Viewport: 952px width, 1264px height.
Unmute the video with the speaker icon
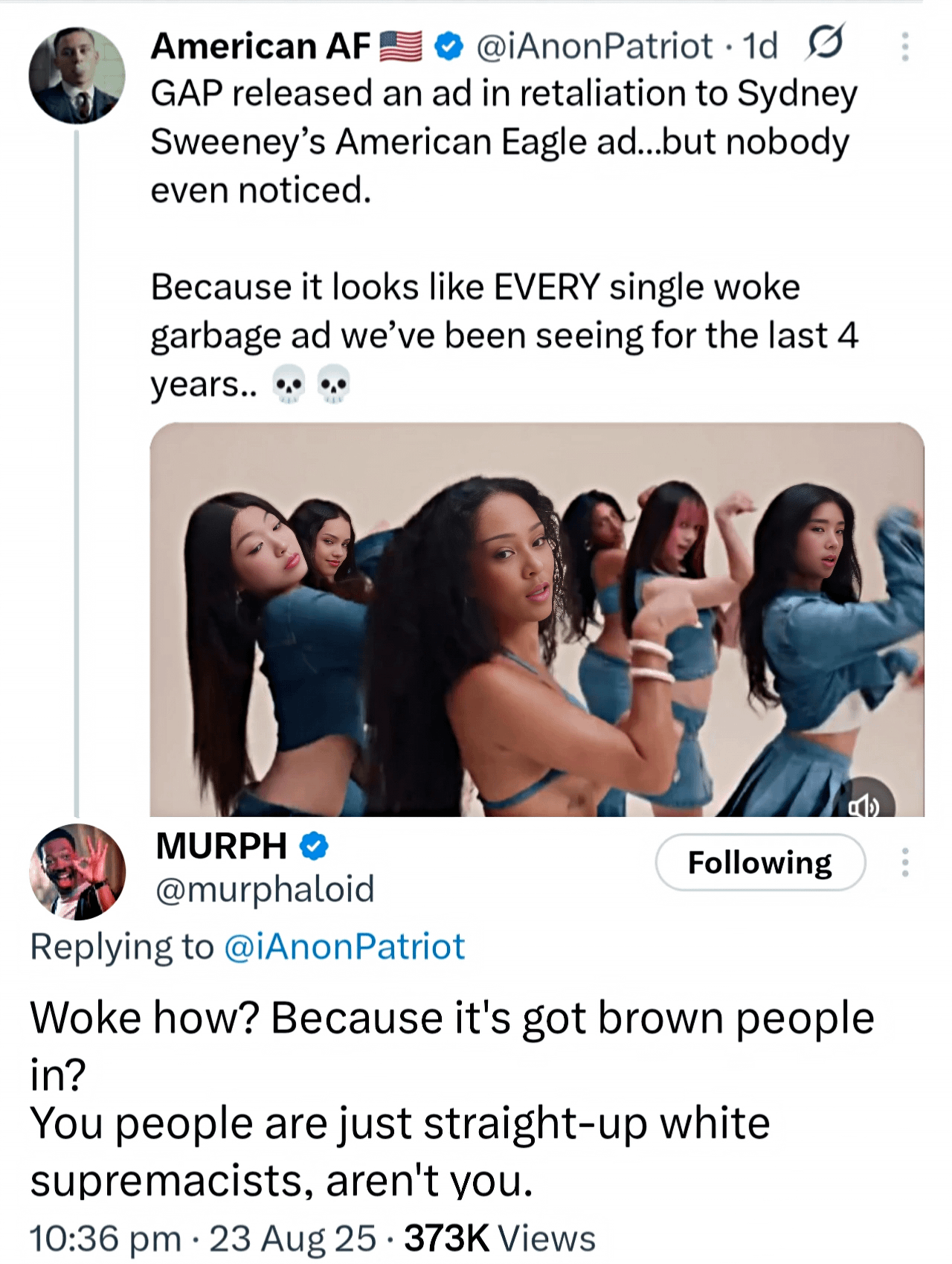click(x=863, y=805)
